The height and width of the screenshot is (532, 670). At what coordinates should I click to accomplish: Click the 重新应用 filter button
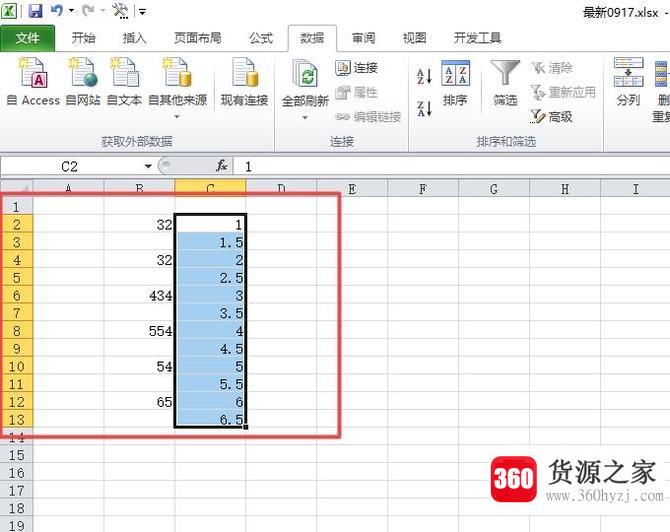563,92
